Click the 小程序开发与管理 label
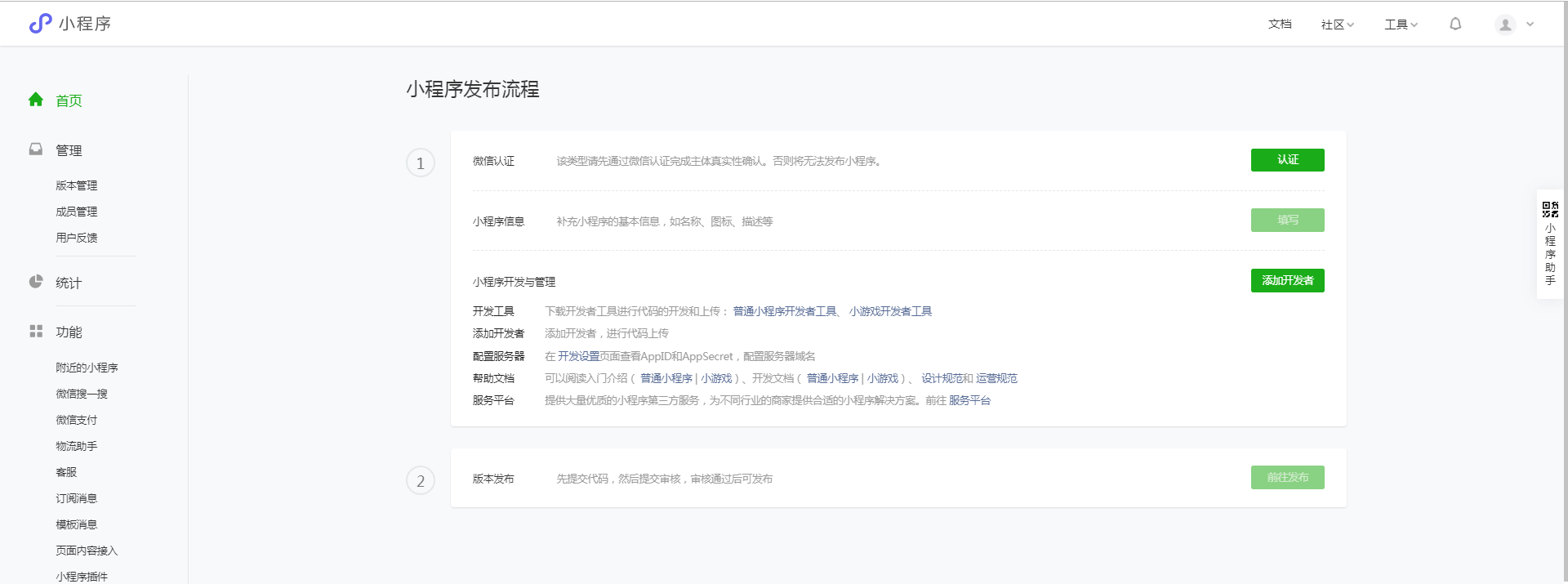Viewport: 1568px width, 584px height. 514,282
